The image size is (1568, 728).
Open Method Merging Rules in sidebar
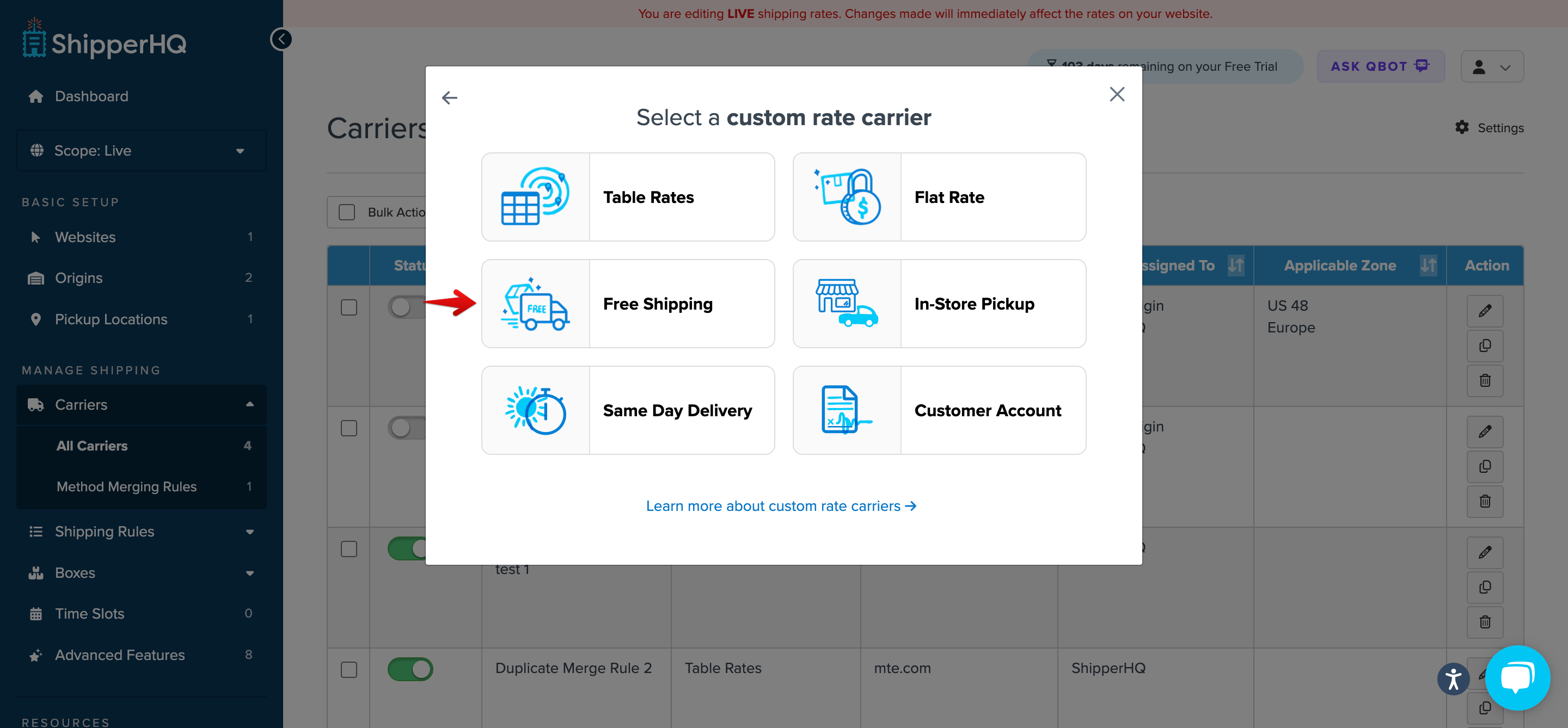point(127,486)
